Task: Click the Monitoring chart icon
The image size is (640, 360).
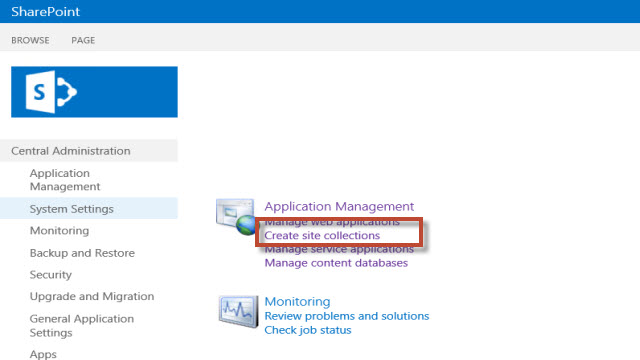Action: [238, 311]
